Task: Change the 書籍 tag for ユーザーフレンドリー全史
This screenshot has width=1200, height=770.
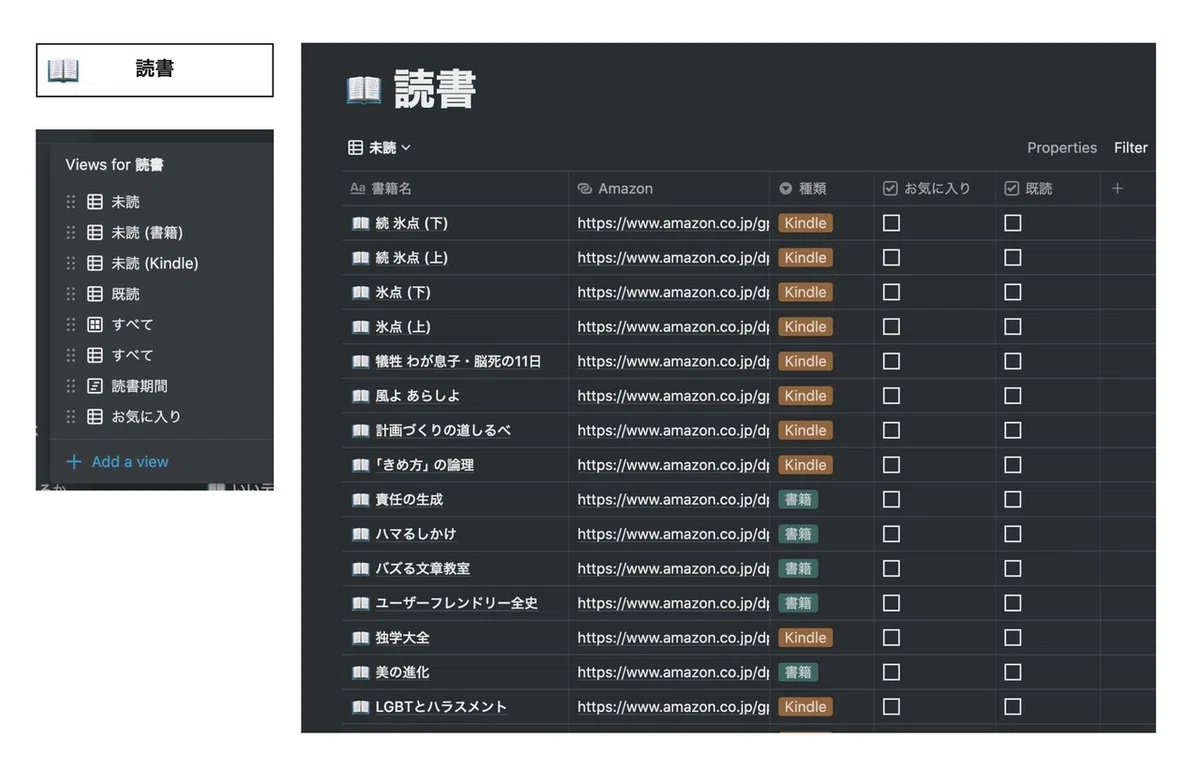Action: point(798,603)
